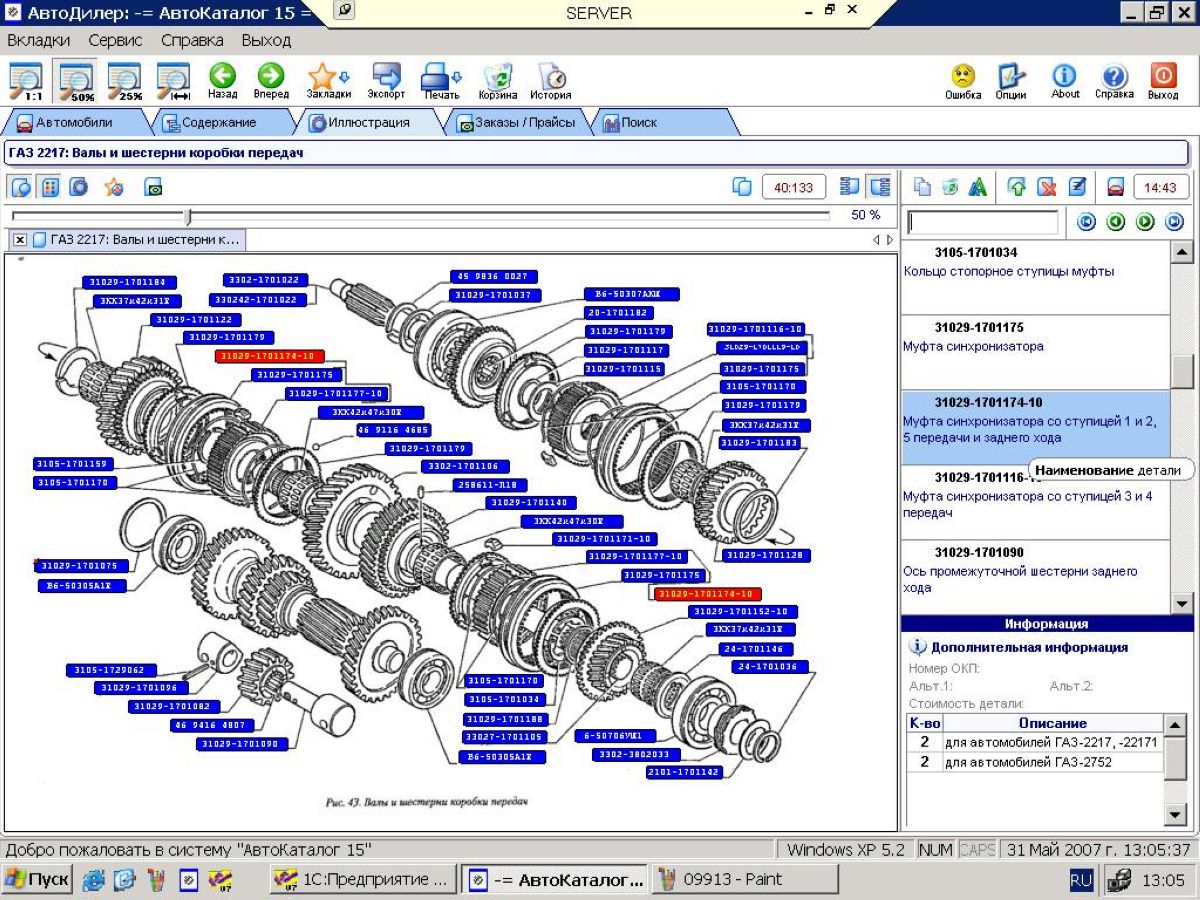Click label 3302-3802033 on illustration

pyautogui.click(x=636, y=754)
